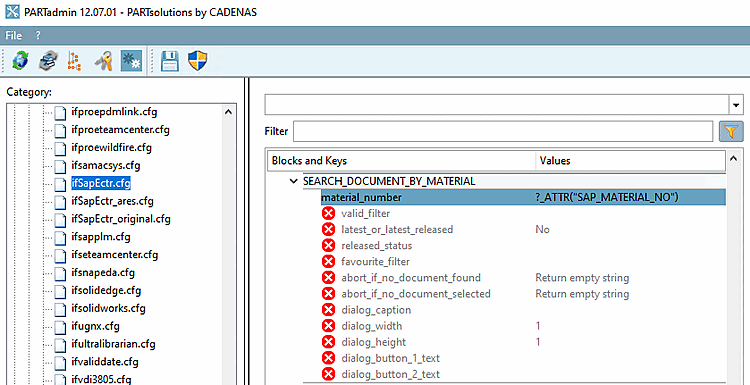Click the value 1 of dialog_height
The image size is (750, 385).
[538, 342]
